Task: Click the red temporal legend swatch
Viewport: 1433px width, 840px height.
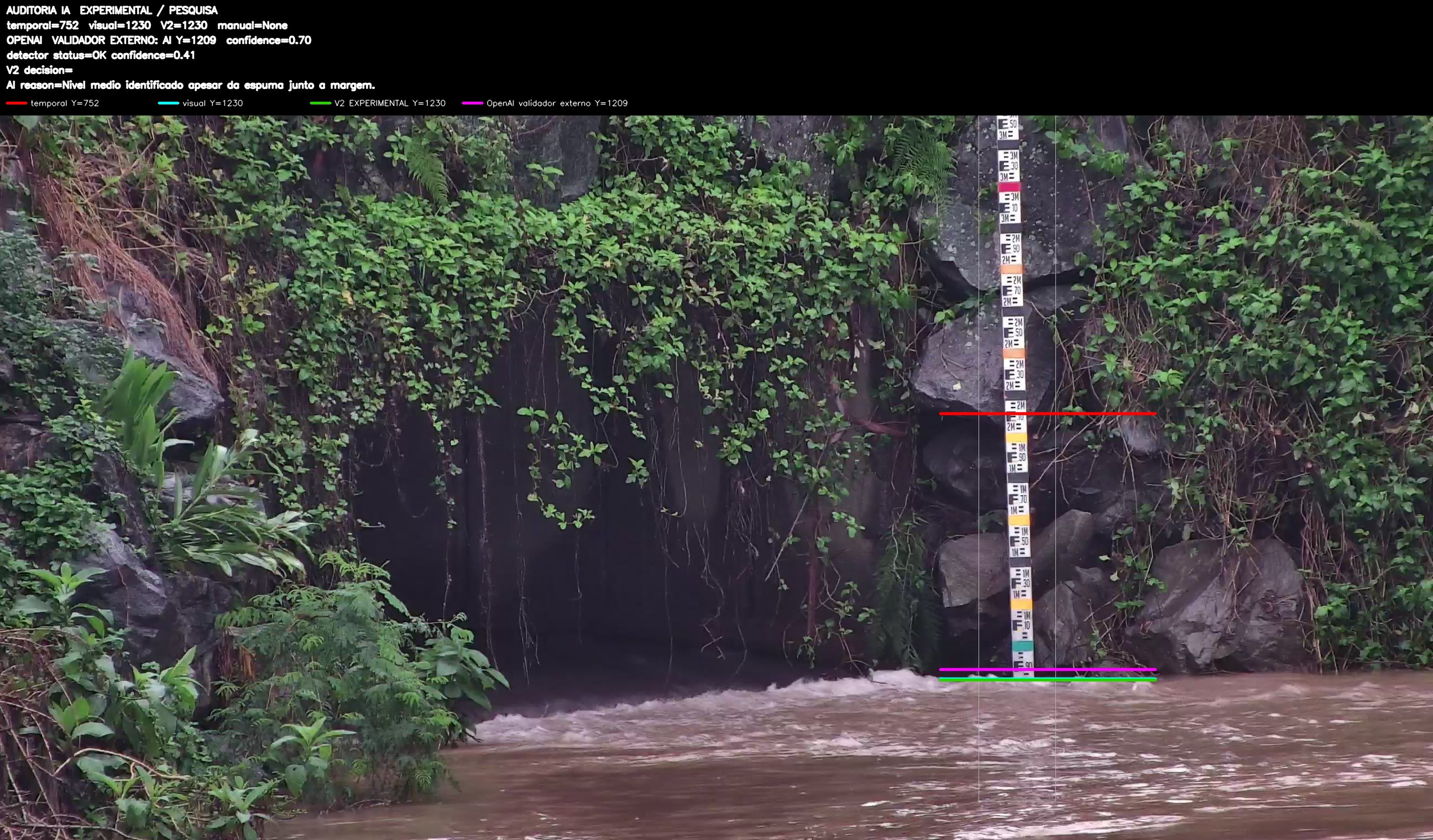Action: [x=17, y=103]
